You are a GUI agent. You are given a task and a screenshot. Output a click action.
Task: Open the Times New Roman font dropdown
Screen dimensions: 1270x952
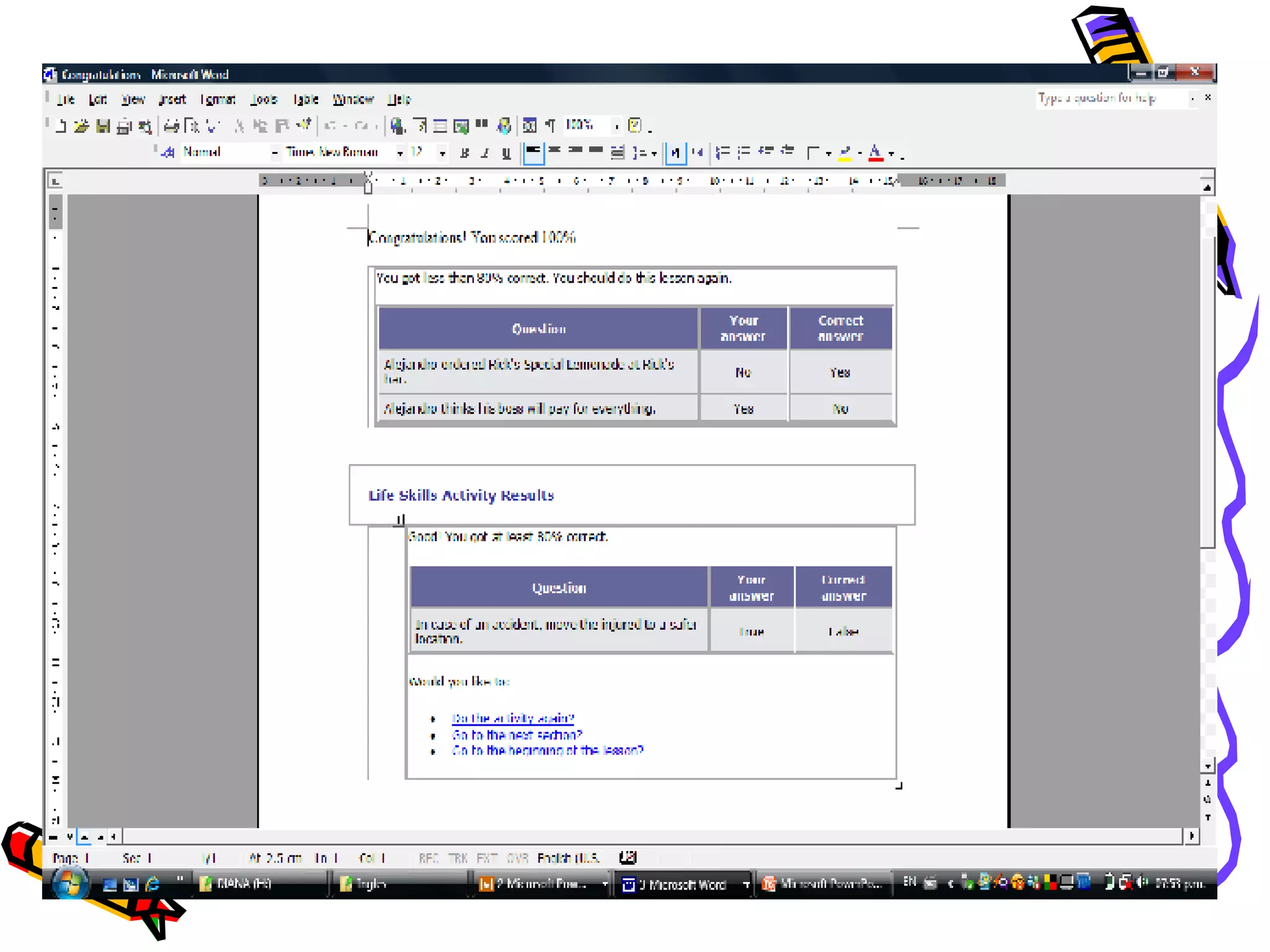[401, 153]
